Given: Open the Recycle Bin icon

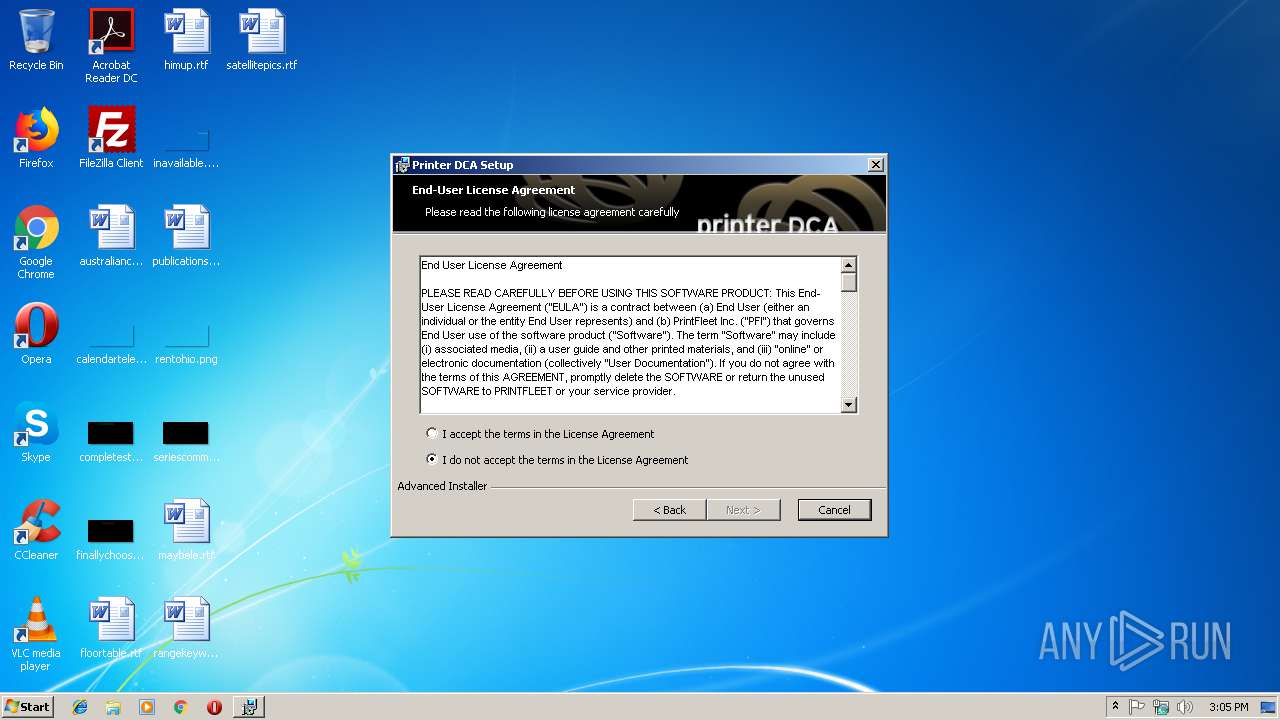Looking at the screenshot, I should point(36,41).
